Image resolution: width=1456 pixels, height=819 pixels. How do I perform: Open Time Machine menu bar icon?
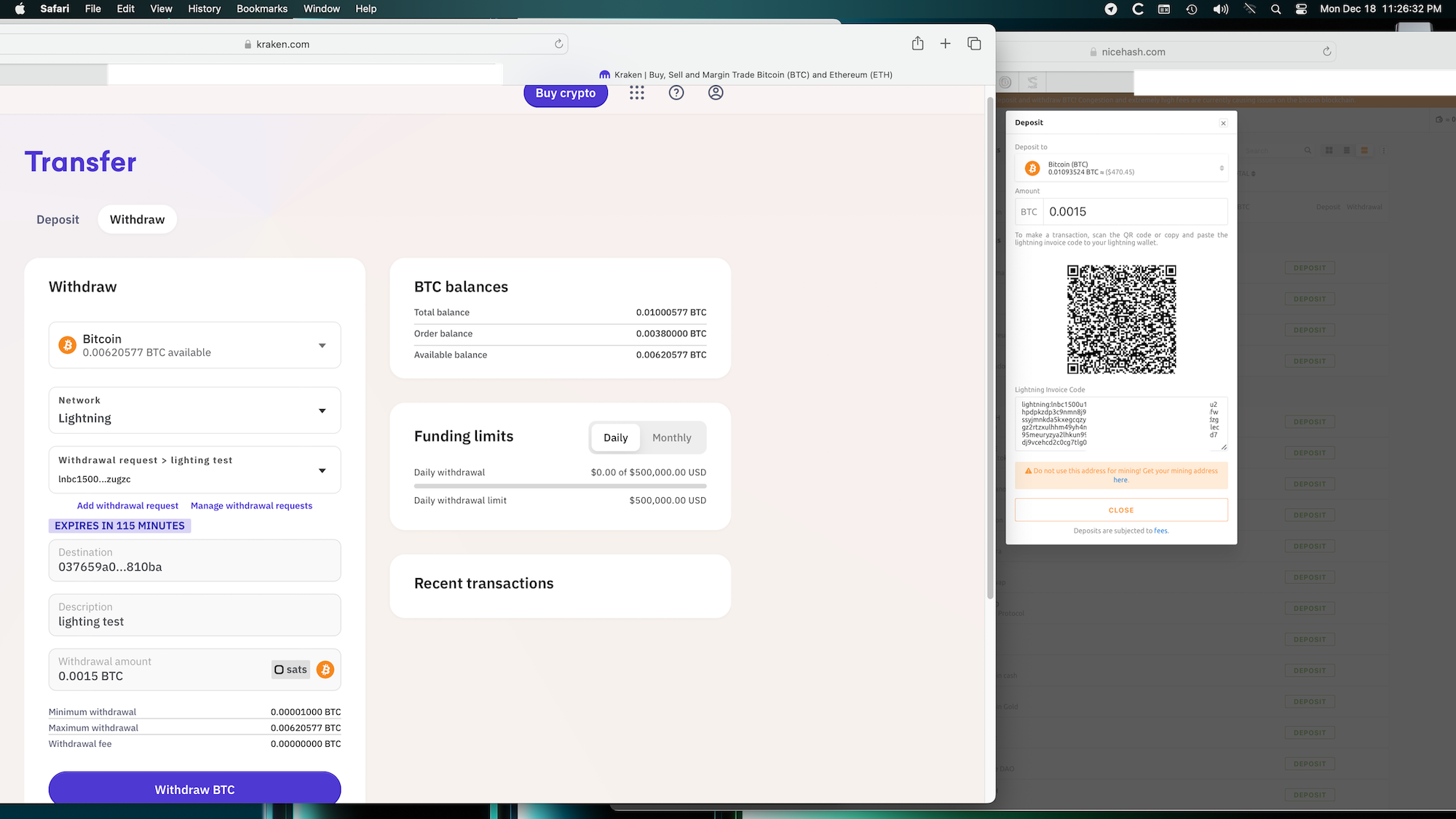pyautogui.click(x=1192, y=9)
